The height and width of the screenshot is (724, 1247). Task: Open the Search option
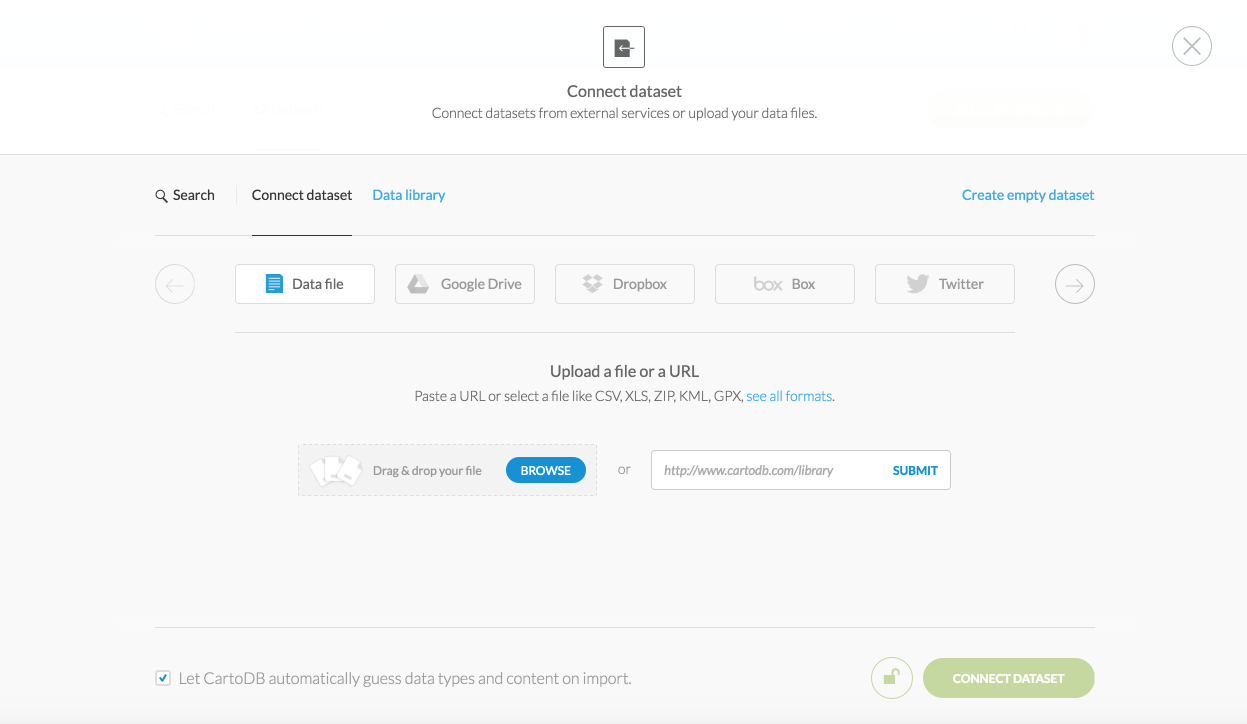coord(185,195)
